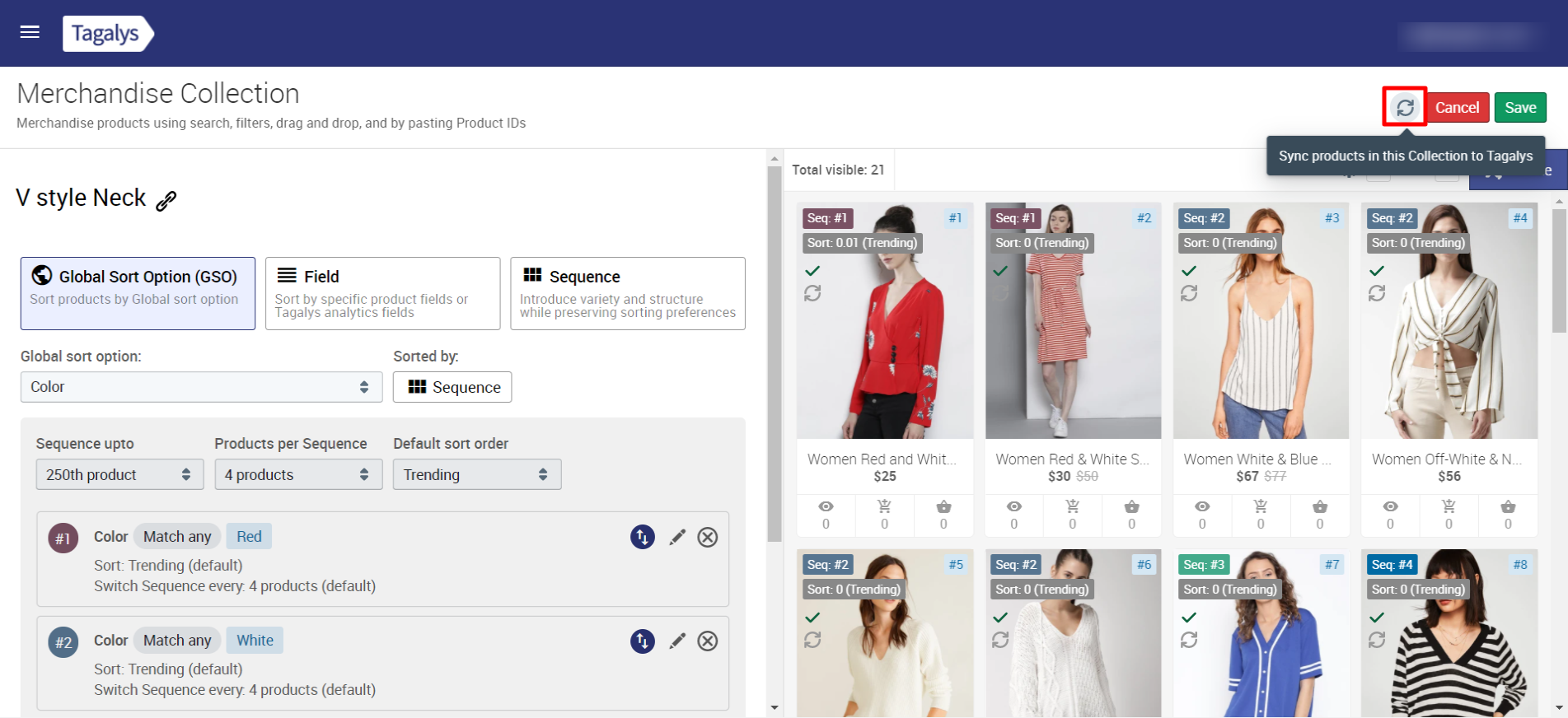The width and height of the screenshot is (1568, 718).
Task: Click views eye icon under Women Off-White & N
Action: point(1391,506)
